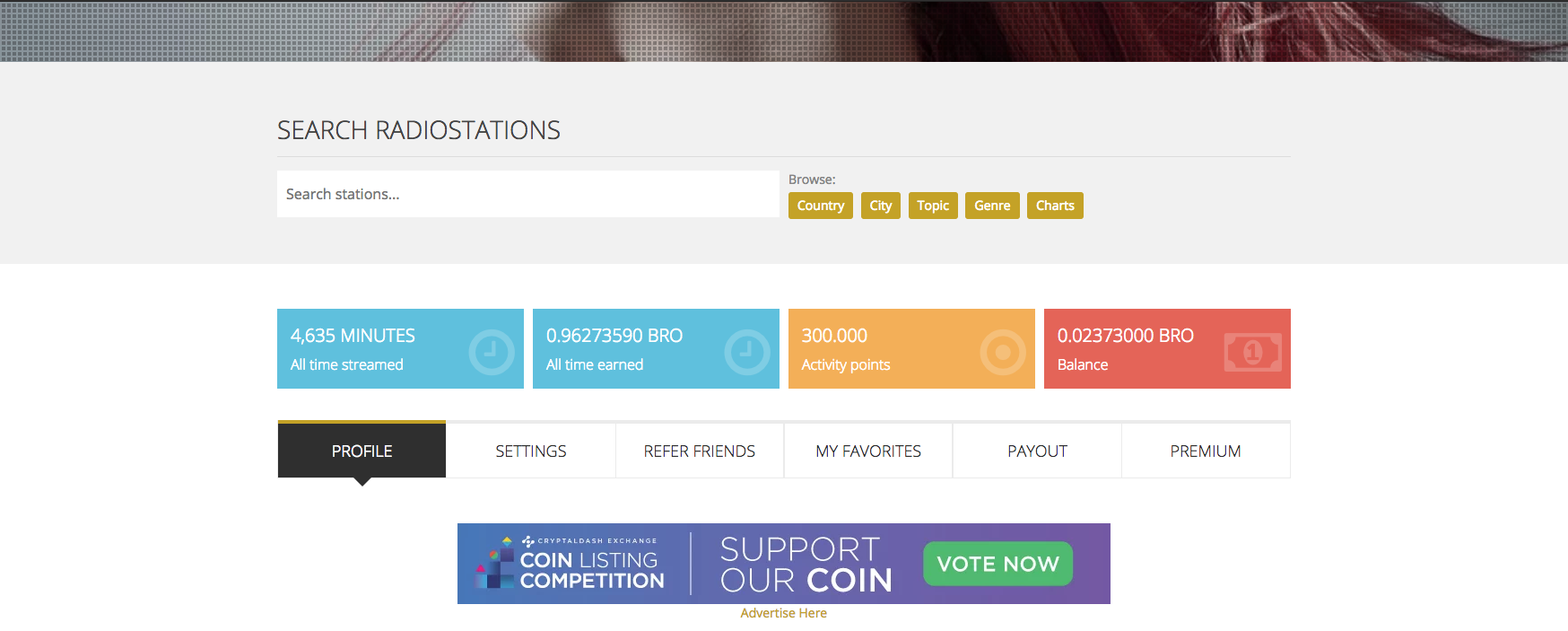Switch to the Settings tab
Screen dimensions: 1568x631
(x=530, y=451)
